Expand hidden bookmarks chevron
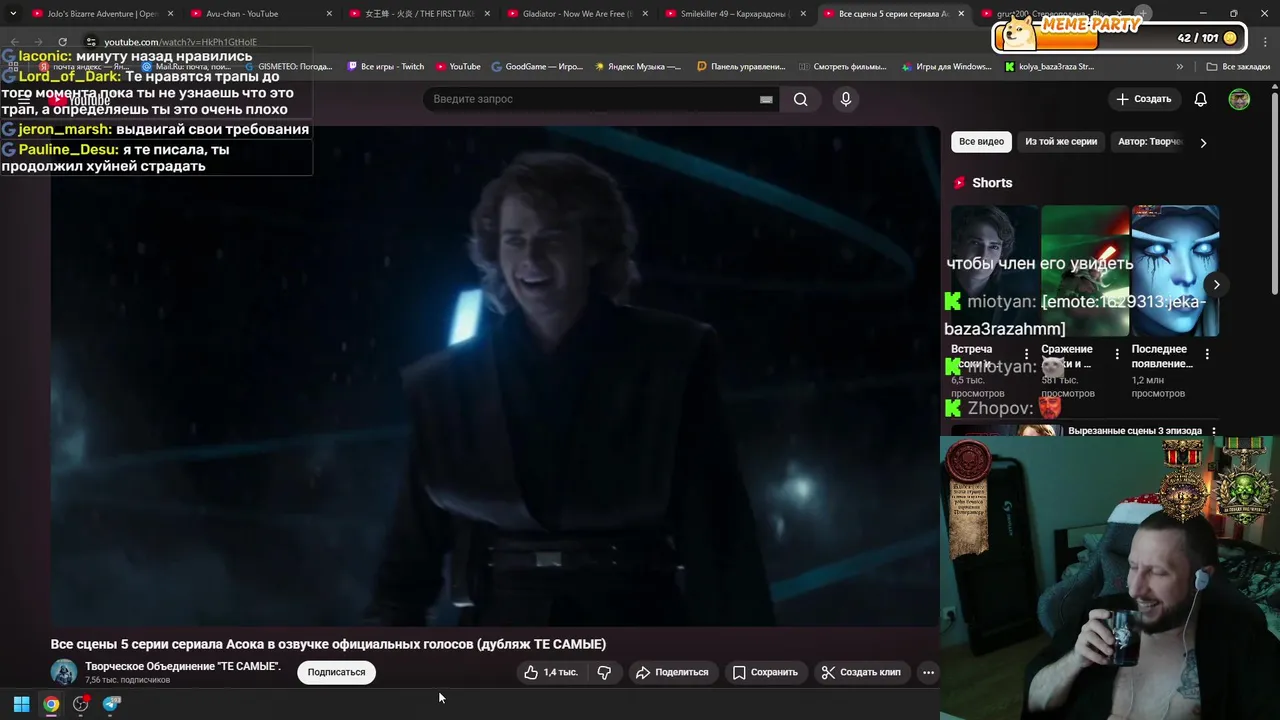 1180,67
